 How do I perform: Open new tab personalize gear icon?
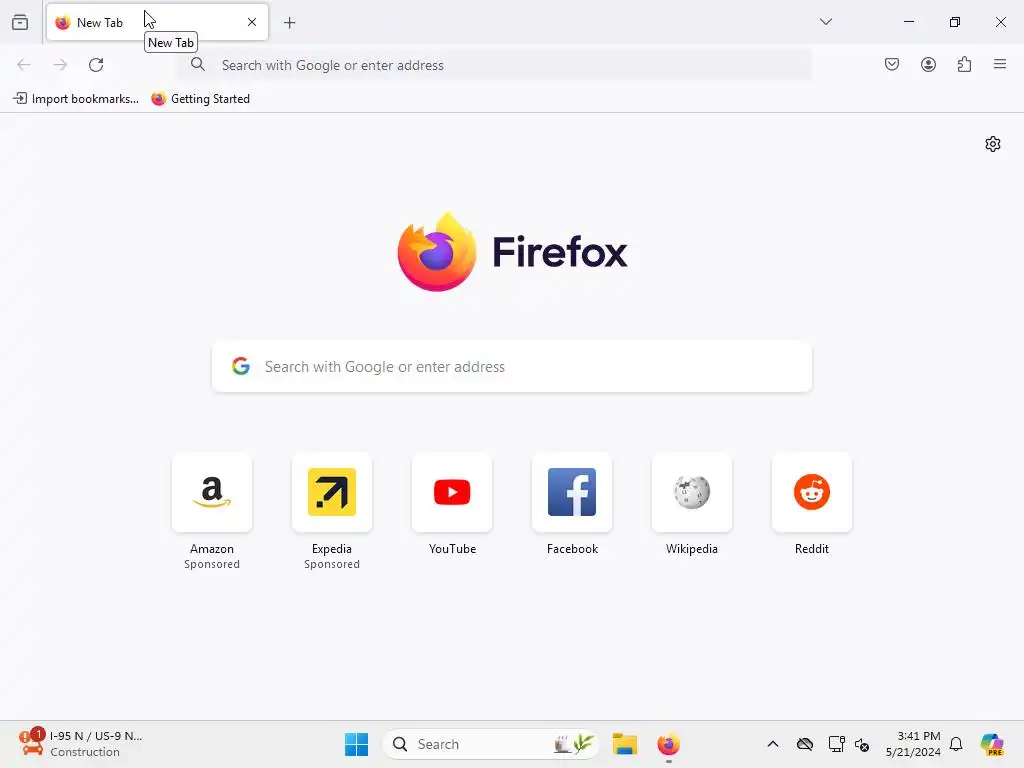(x=993, y=144)
